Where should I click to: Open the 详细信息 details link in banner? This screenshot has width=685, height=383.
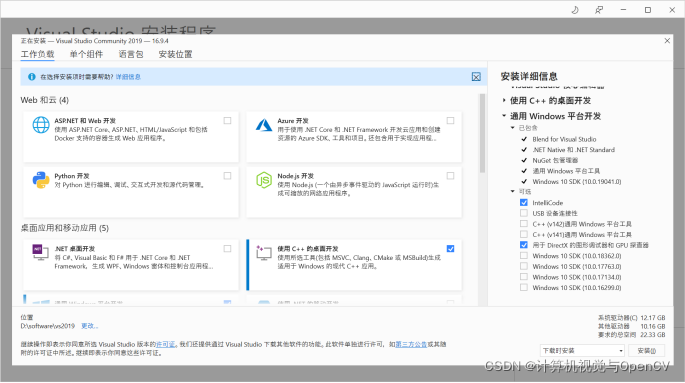click(128, 77)
